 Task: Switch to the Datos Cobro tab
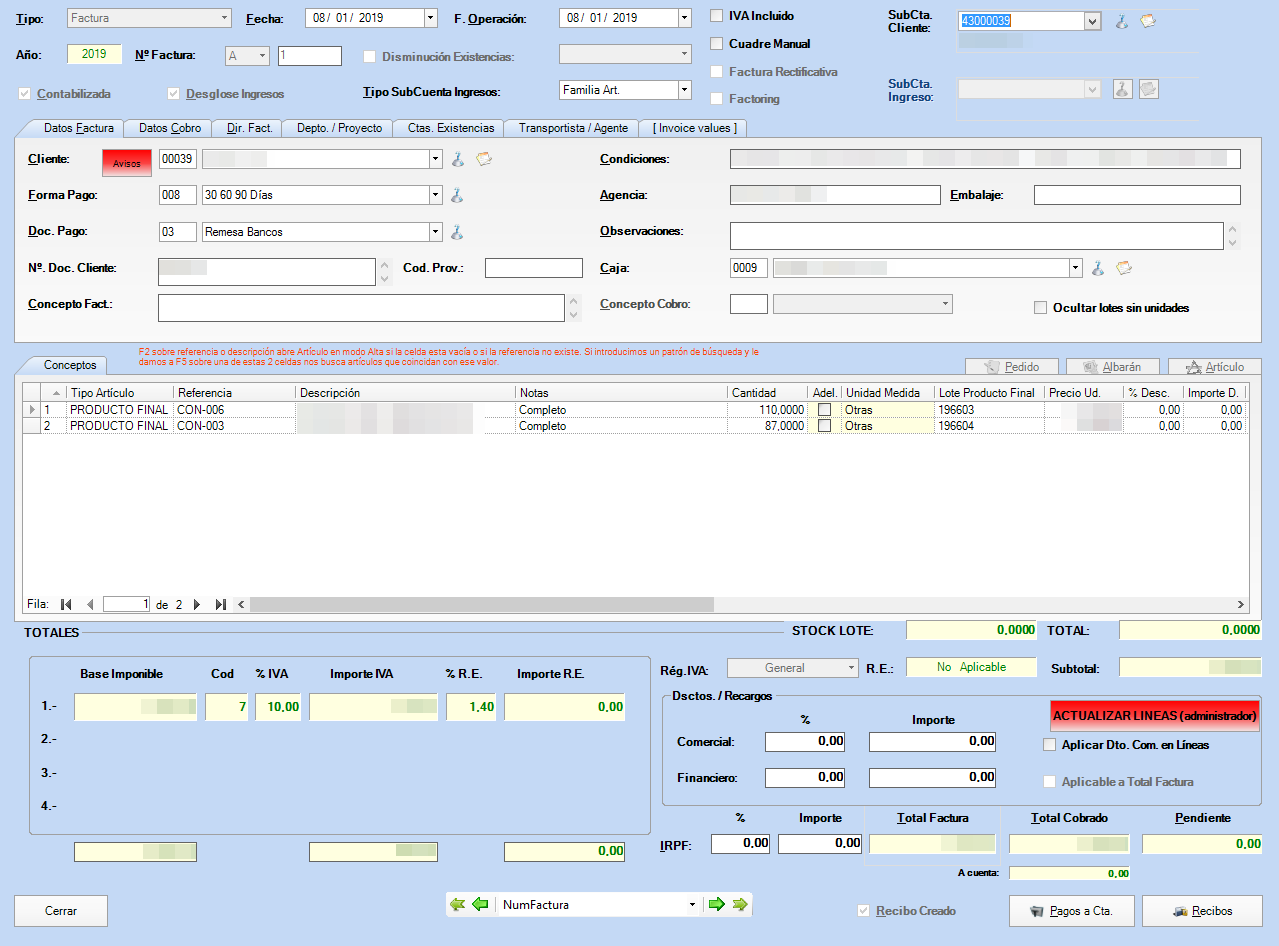(x=170, y=128)
